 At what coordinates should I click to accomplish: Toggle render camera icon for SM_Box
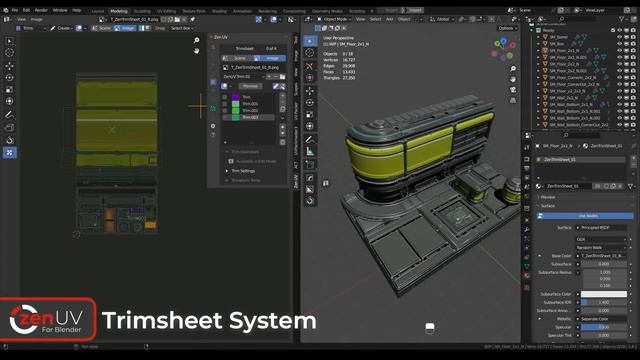point(633,44)
